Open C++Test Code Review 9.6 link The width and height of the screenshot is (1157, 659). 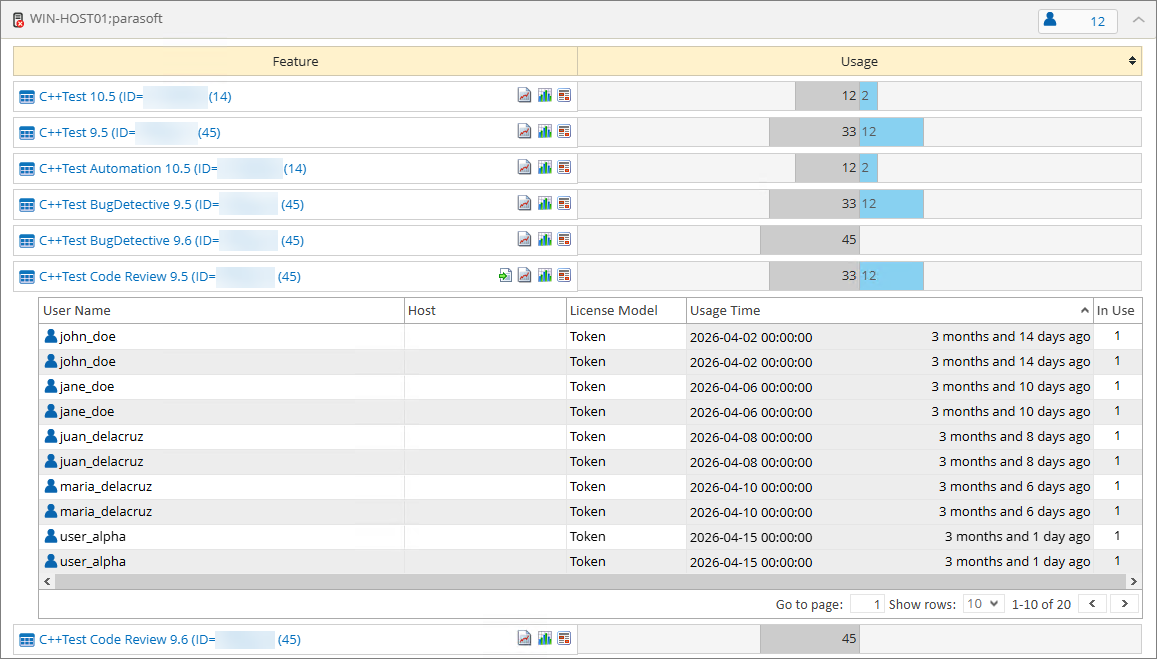click(x=170, y=640)
